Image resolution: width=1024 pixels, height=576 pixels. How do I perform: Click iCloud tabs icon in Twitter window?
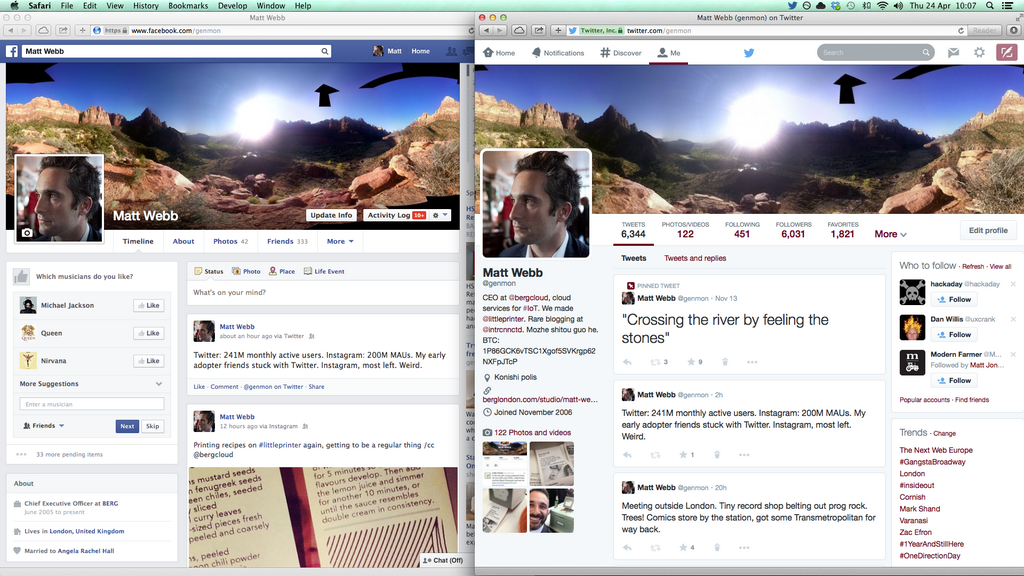coord(519,30)
